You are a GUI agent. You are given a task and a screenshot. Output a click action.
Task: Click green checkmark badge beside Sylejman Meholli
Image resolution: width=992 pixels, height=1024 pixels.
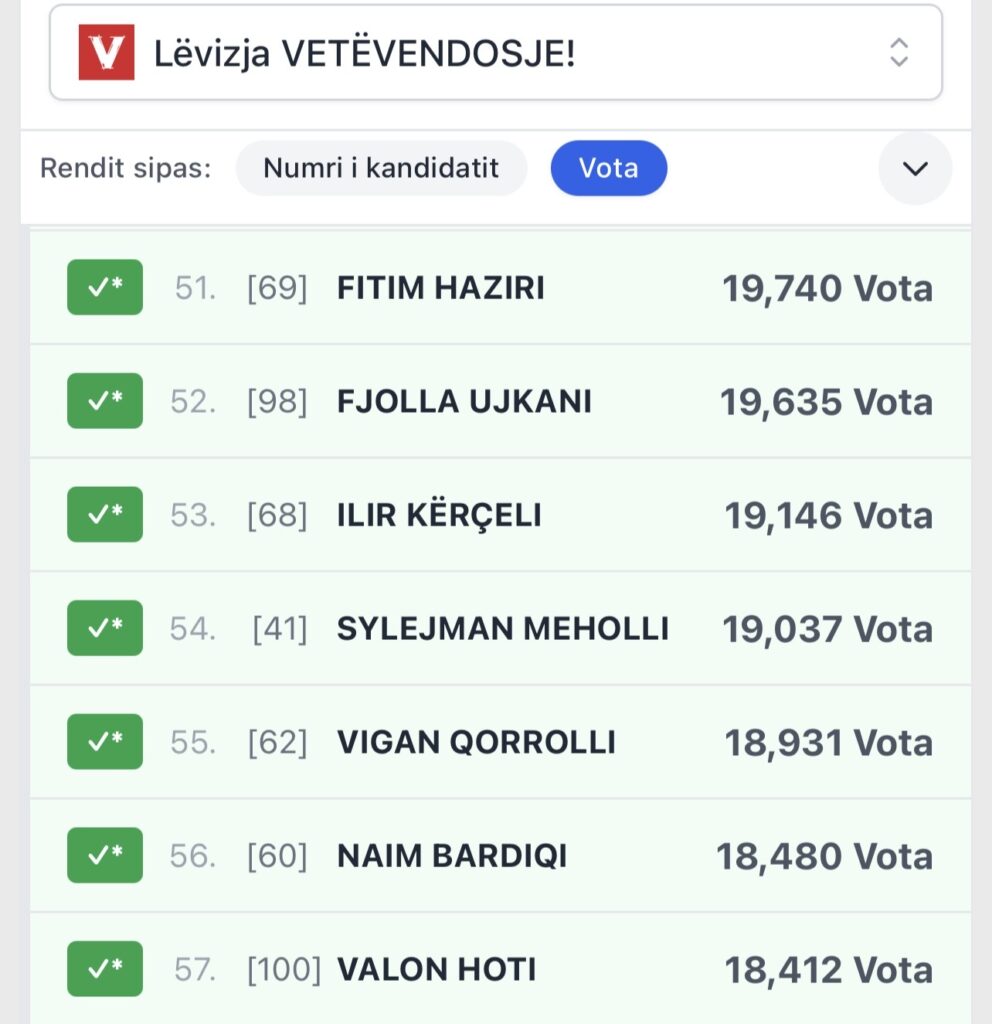(105, 628)
